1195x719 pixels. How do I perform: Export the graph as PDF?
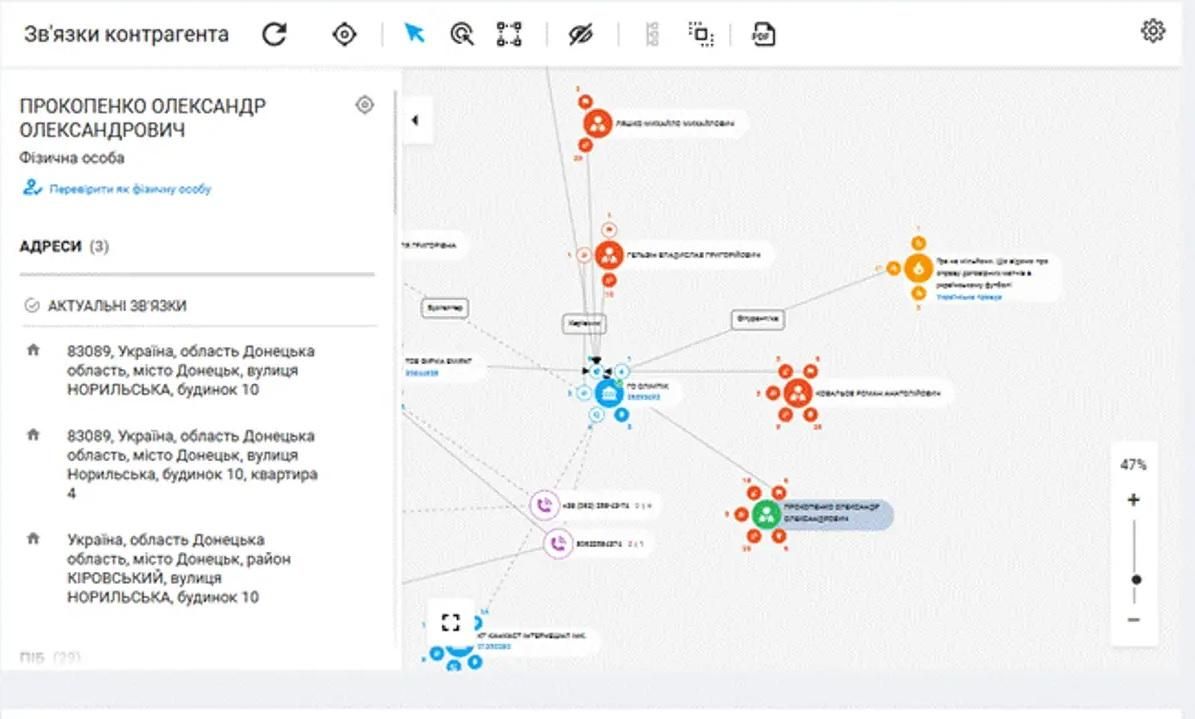pos(764,34)
